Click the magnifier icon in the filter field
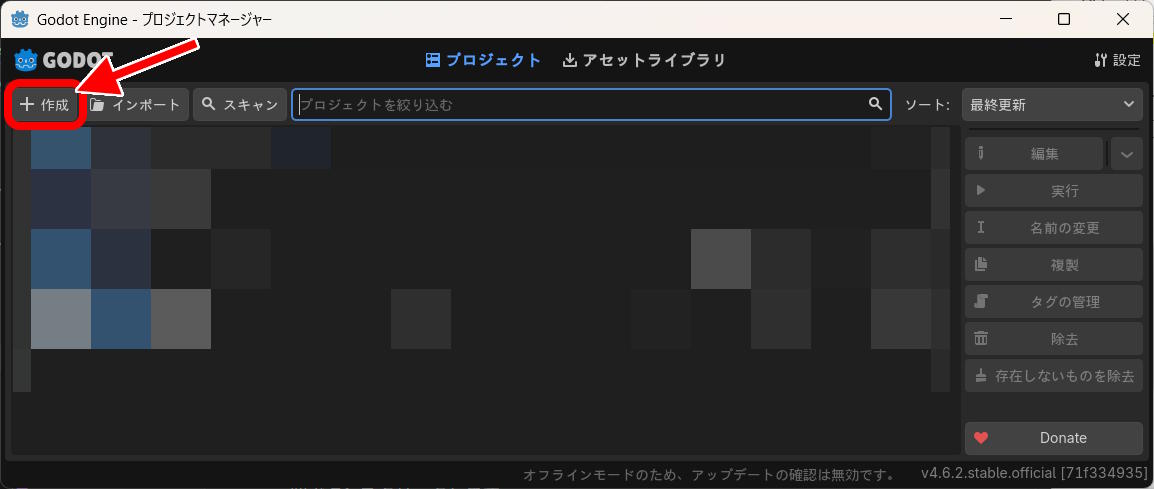The width and height of the screenshot is (1154, 489). point(875,104)
